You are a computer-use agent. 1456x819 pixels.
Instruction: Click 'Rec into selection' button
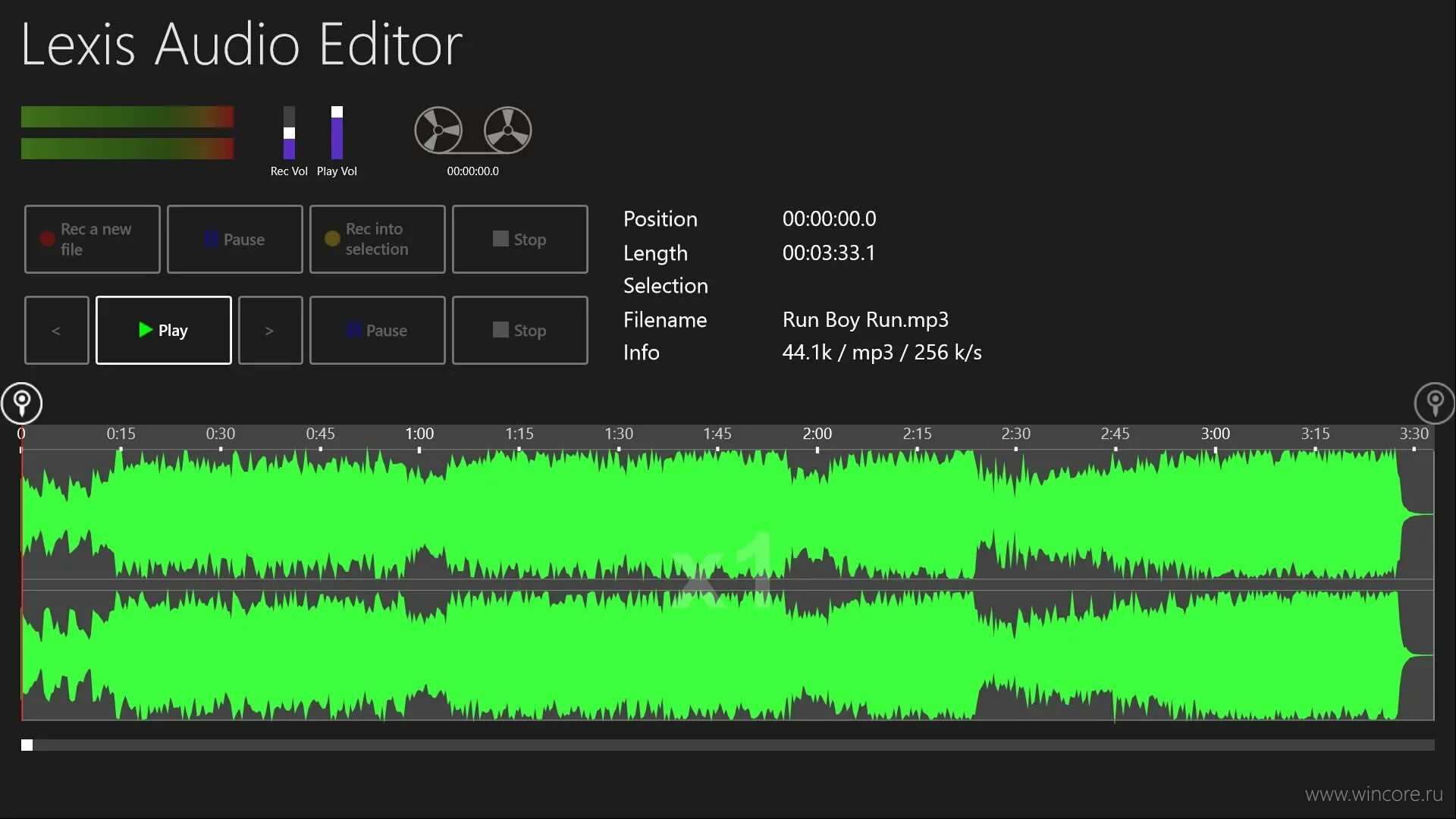[377, 239]
